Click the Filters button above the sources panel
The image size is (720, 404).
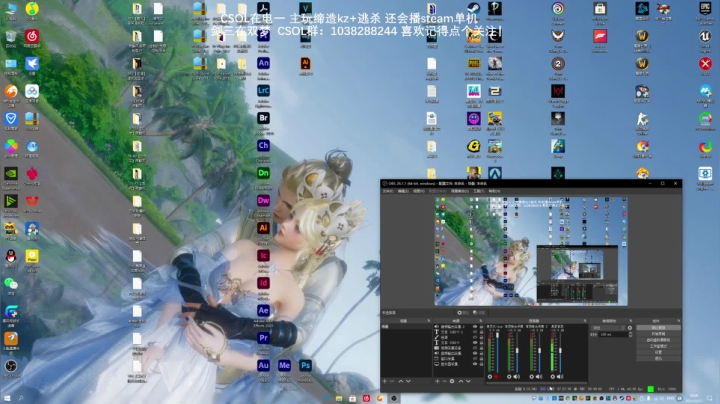pyautogui.click(x=479, y=313)
